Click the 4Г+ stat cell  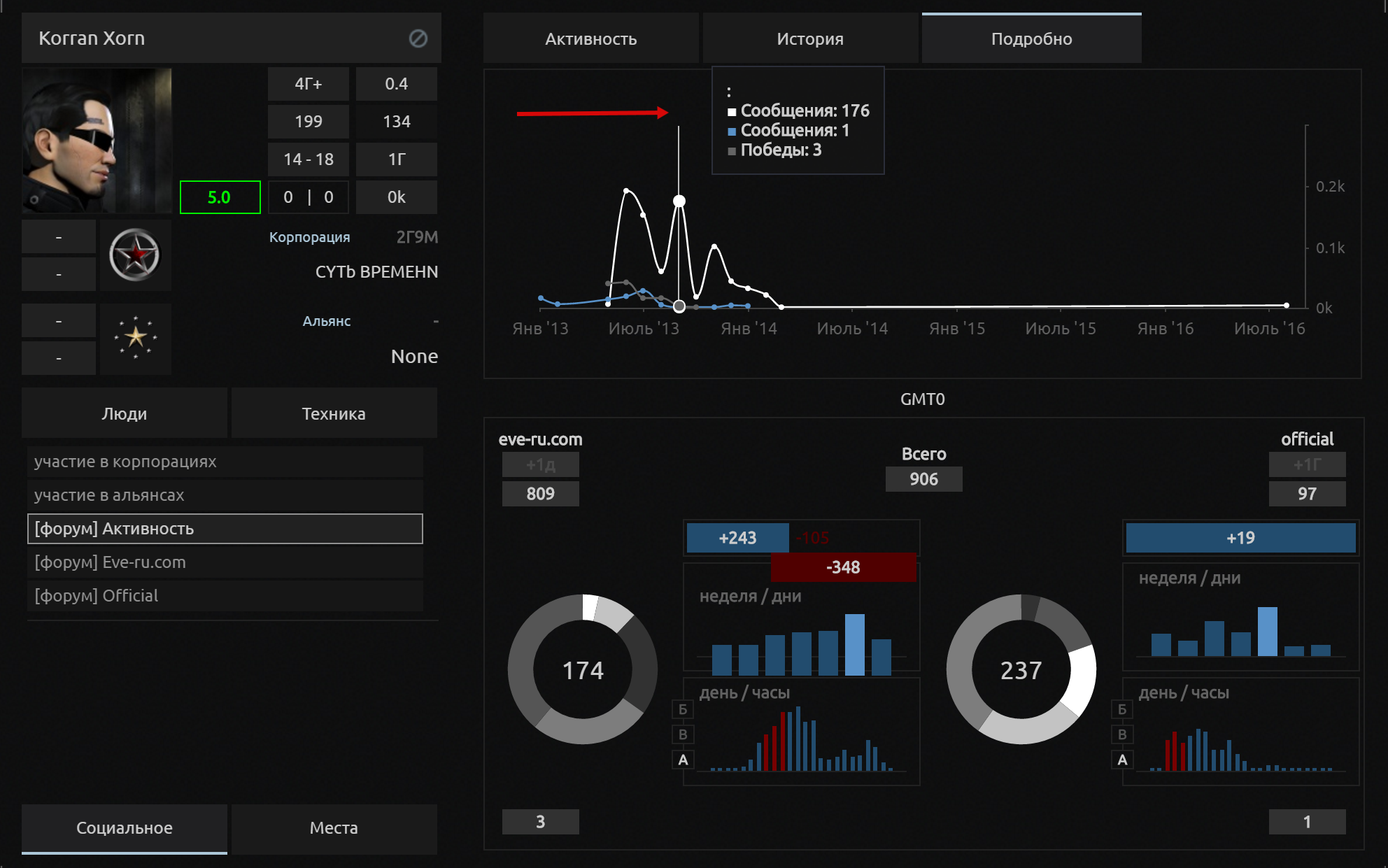coord(308,84)
